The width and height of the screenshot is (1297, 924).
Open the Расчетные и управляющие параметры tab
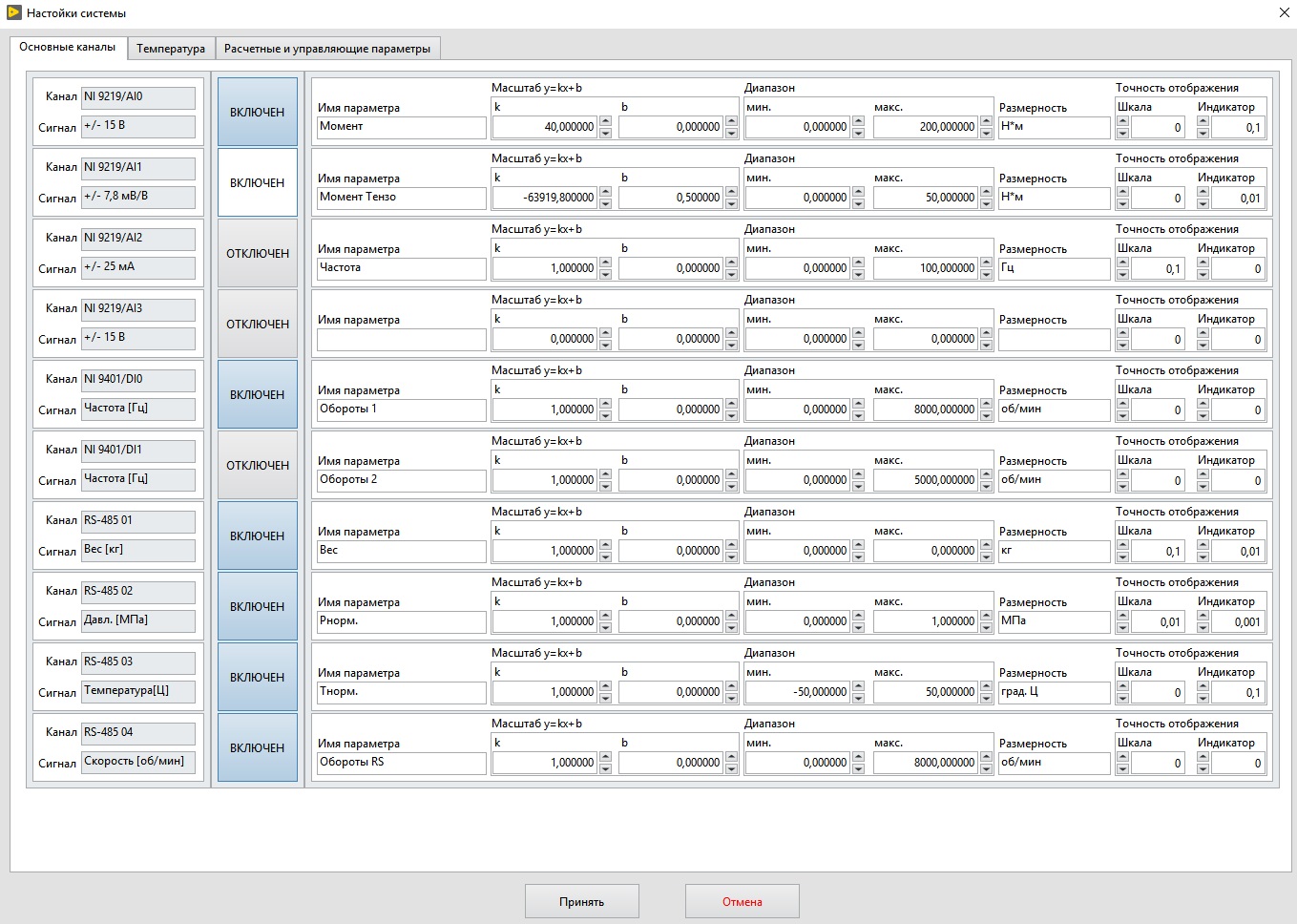[x=327, y=49]
